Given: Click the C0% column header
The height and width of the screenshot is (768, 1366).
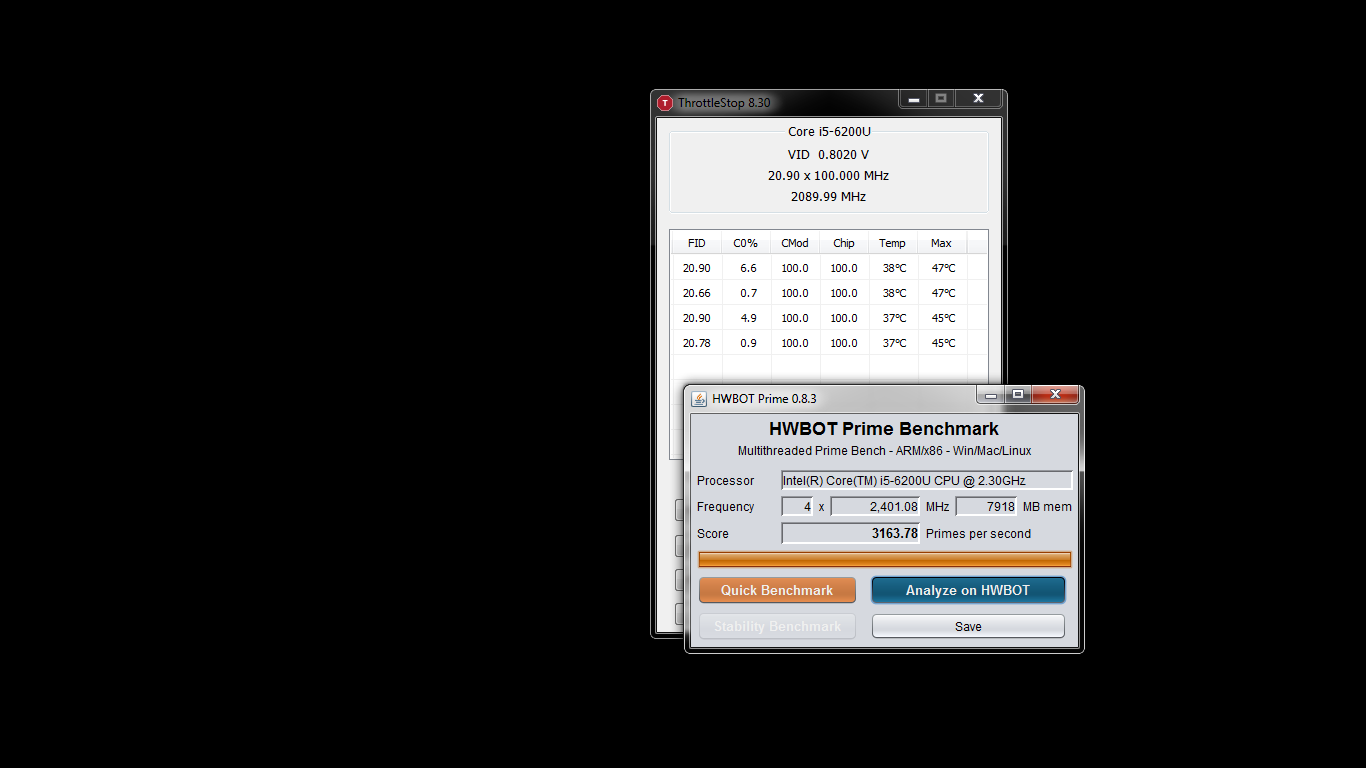Looking at the screenshot, I should tap(746, 243).
